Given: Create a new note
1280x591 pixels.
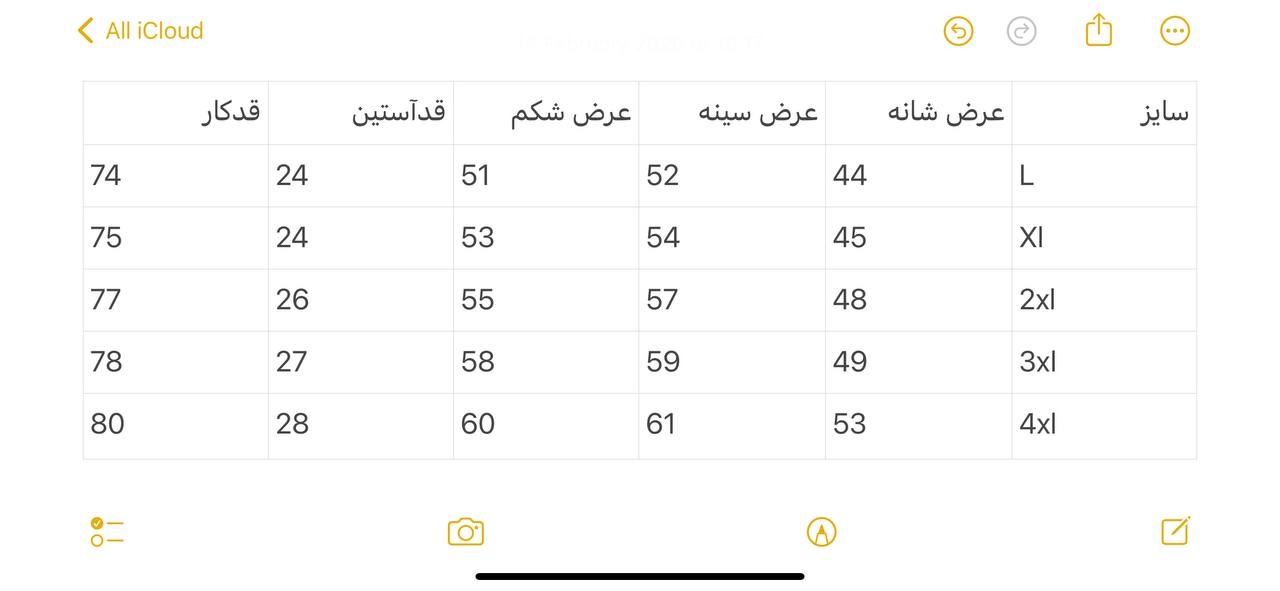Looking at the screenshot, I should pyautogui.click(x=1175, y=531).
